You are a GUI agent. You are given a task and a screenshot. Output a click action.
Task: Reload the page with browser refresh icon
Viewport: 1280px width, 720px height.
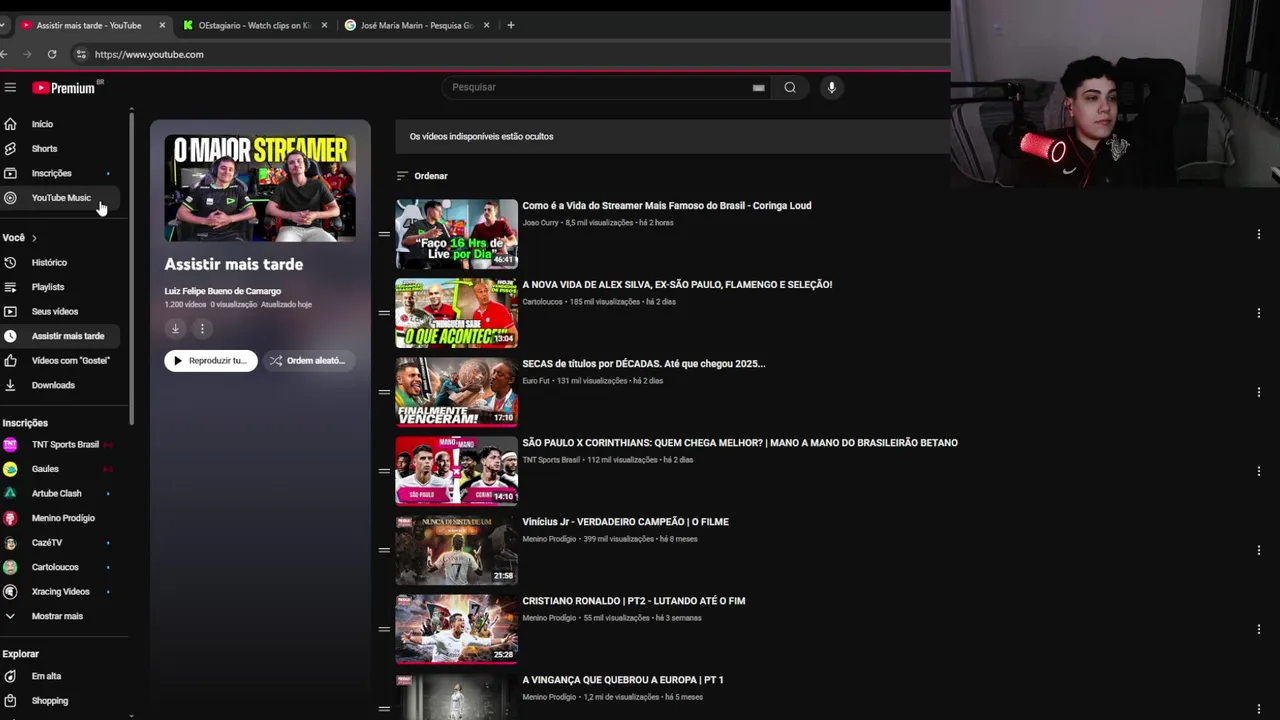(x=52, y=54)
